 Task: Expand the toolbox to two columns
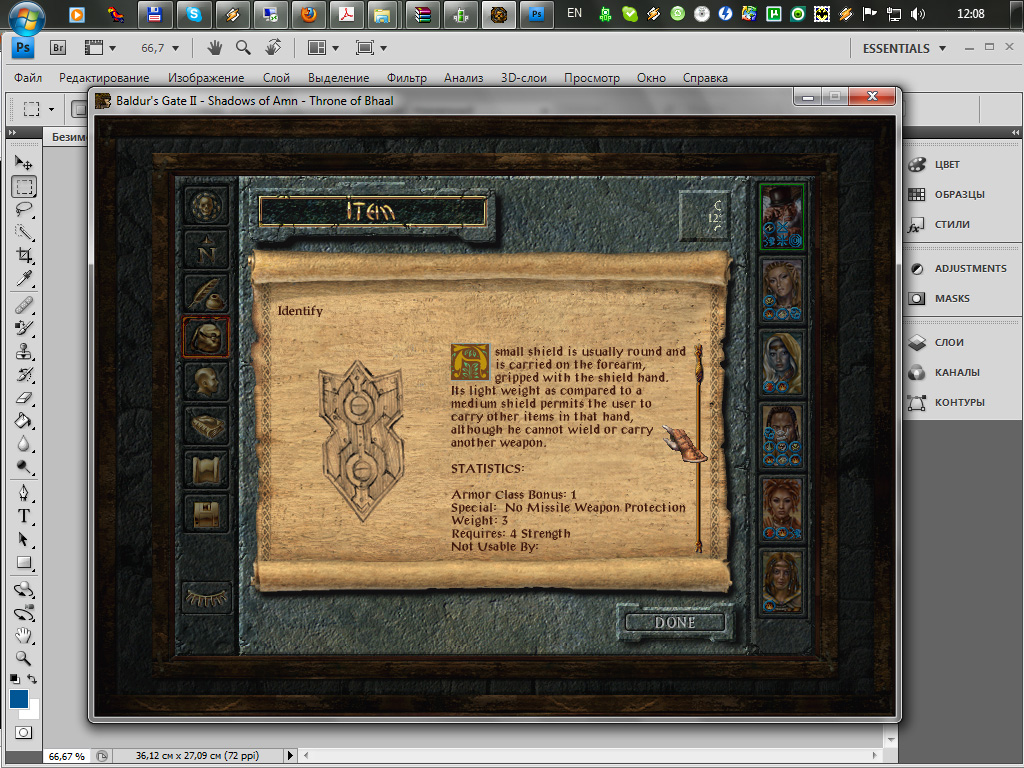coord(12,133)
